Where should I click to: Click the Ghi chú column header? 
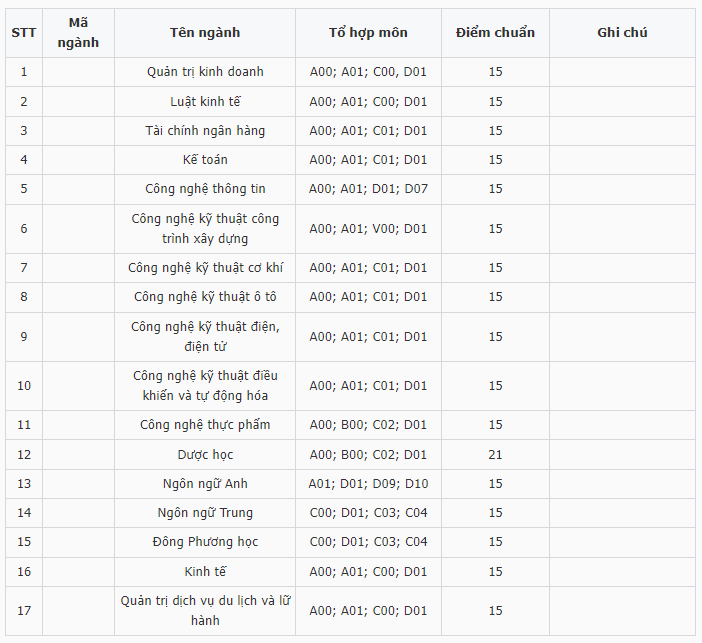pyautogui.click(x=622, y=33)
